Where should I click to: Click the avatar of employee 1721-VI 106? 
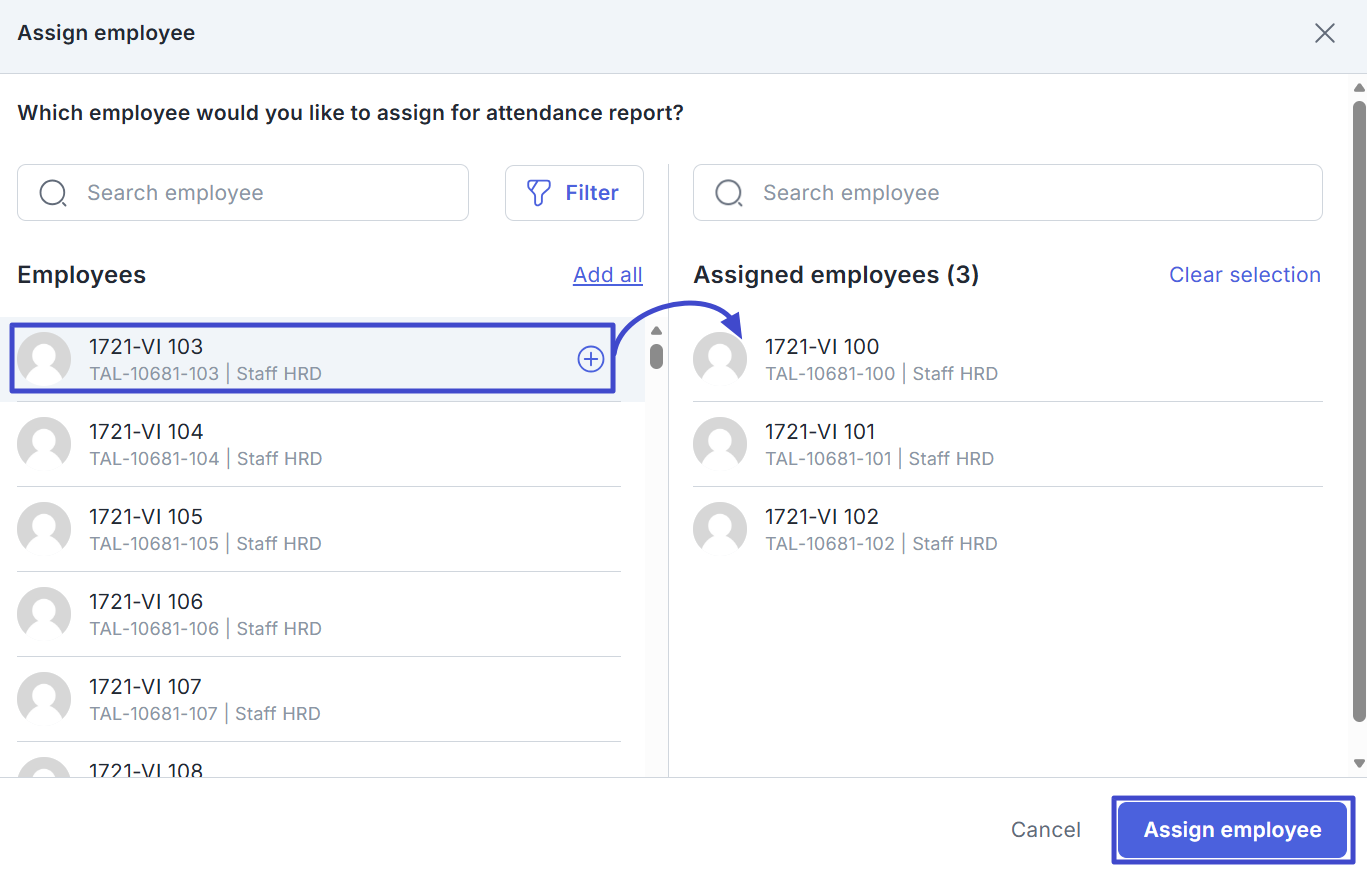click(44, 614)
